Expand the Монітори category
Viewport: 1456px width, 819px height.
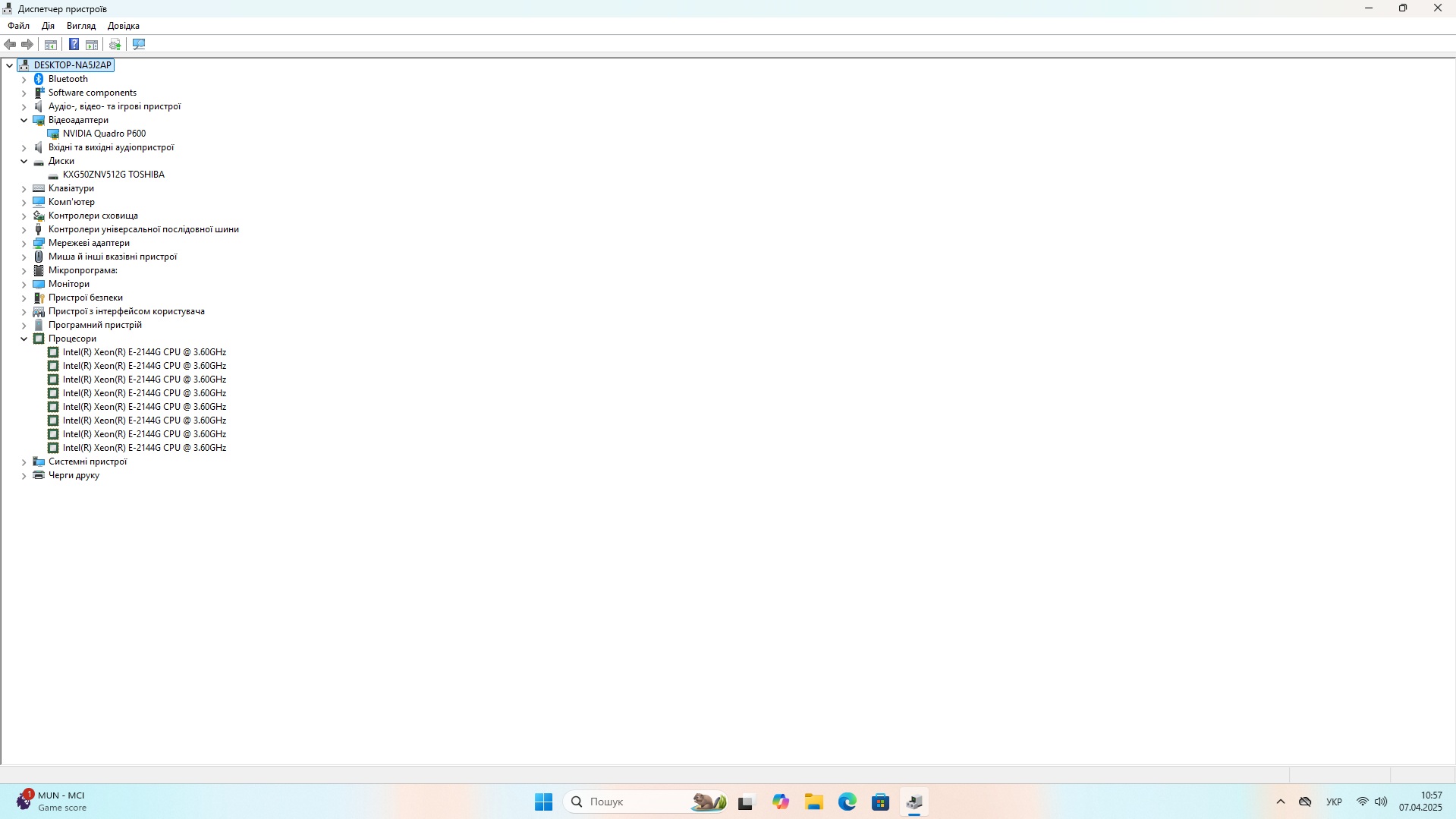24,284
